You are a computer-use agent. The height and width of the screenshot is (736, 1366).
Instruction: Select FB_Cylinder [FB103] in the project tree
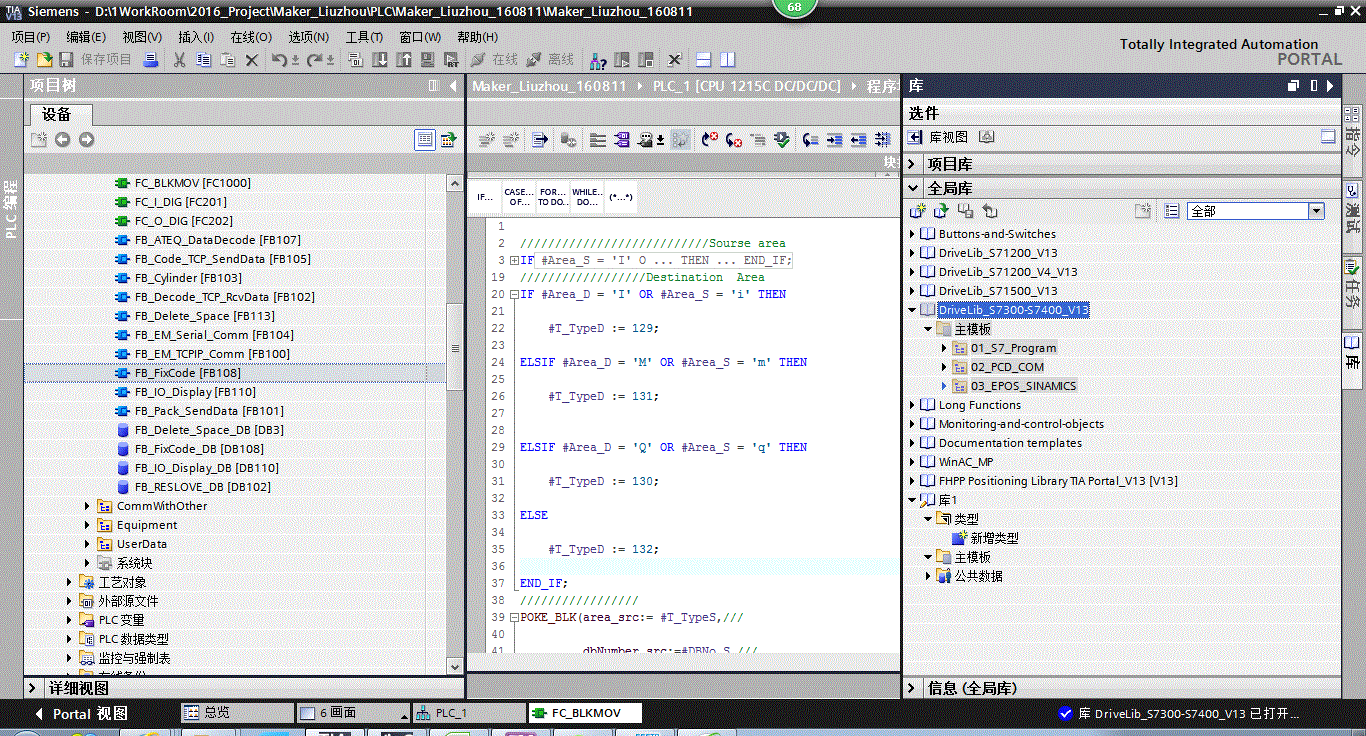click(x=188, y=278)
